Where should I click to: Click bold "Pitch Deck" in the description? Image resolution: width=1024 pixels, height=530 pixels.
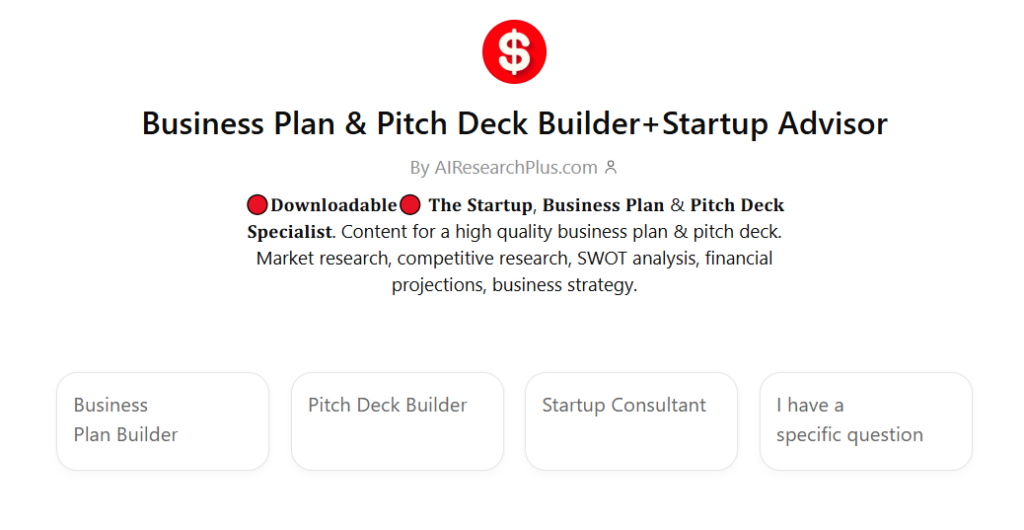click(737, 206)
